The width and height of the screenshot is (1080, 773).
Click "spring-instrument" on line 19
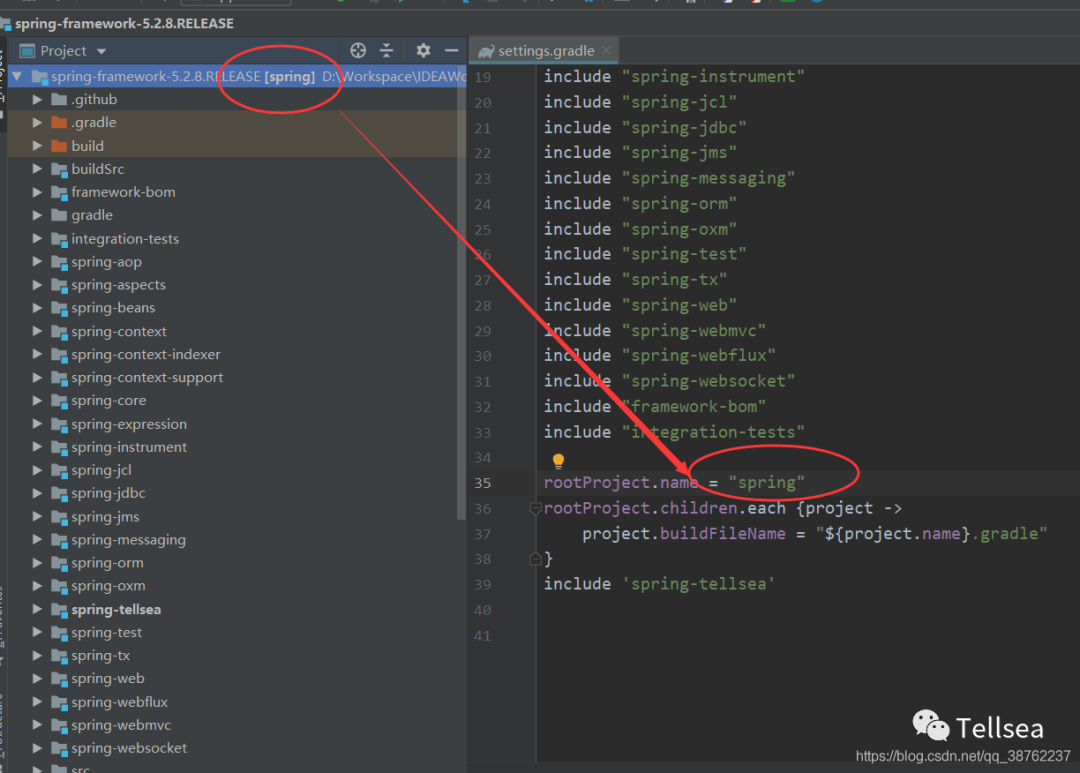click(714, 76)
